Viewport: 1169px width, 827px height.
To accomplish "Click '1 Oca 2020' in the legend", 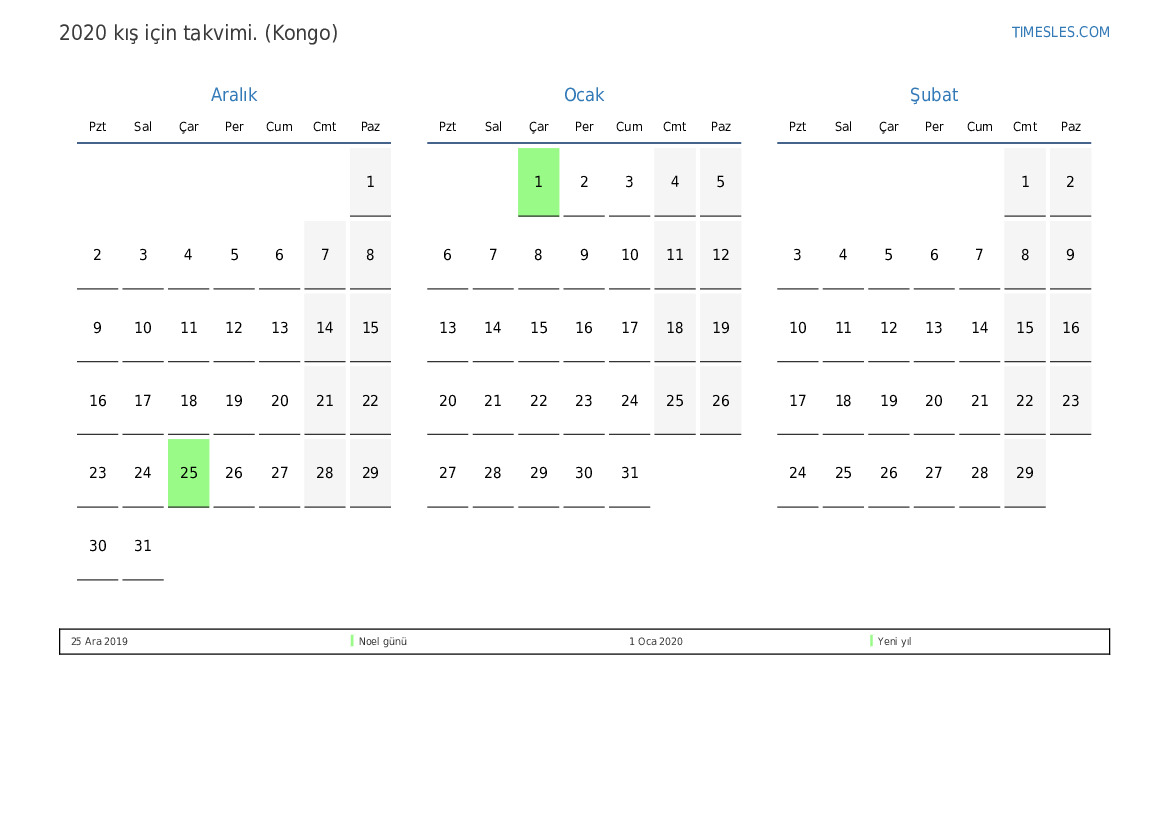I will click(x=655, y=641).
